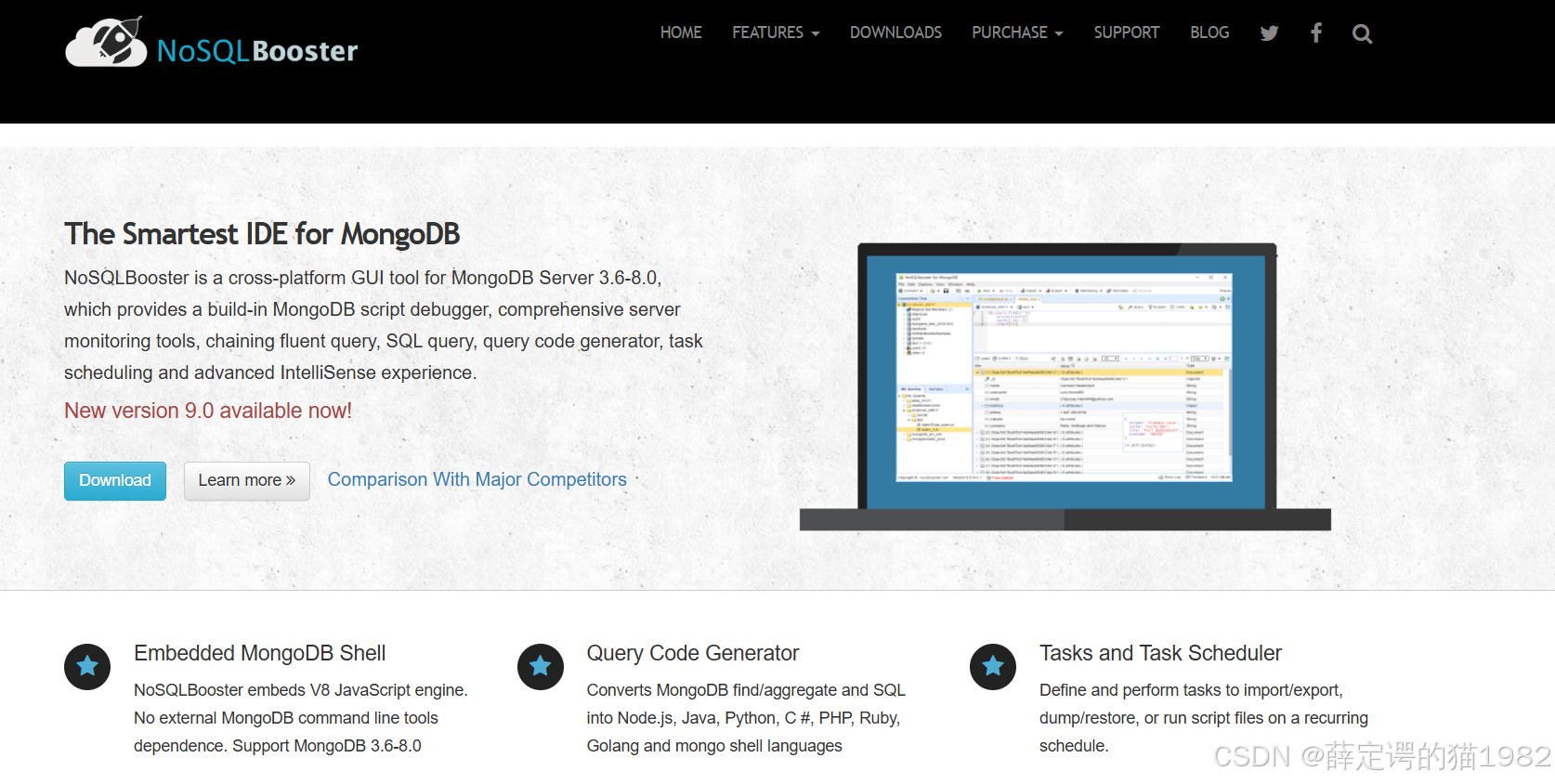Click star icon beside Query Code Generator
The image size is (1555, 784).
tap(541, 667)
